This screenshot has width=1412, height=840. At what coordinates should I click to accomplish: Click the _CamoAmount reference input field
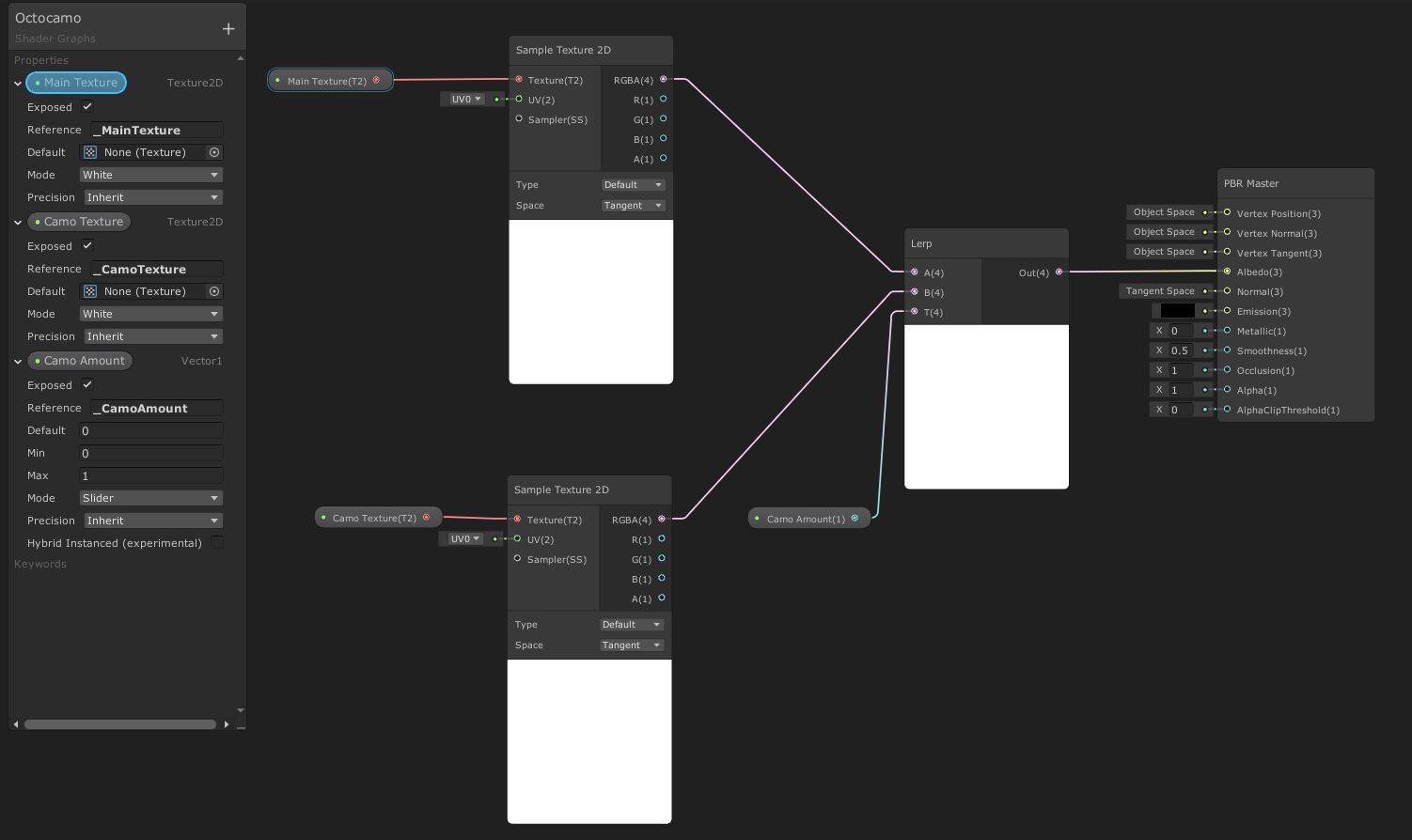pos(155,408)
